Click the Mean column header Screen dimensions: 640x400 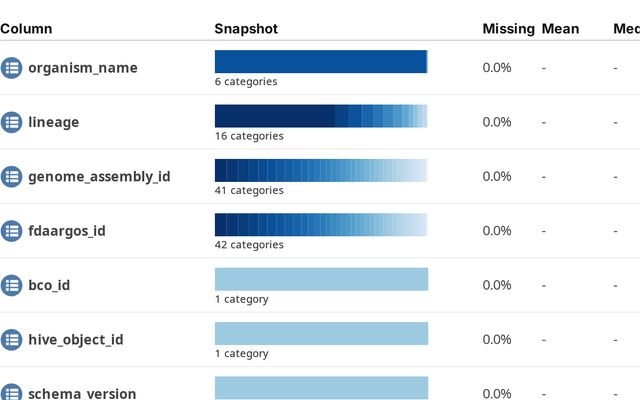coord(560,29)
